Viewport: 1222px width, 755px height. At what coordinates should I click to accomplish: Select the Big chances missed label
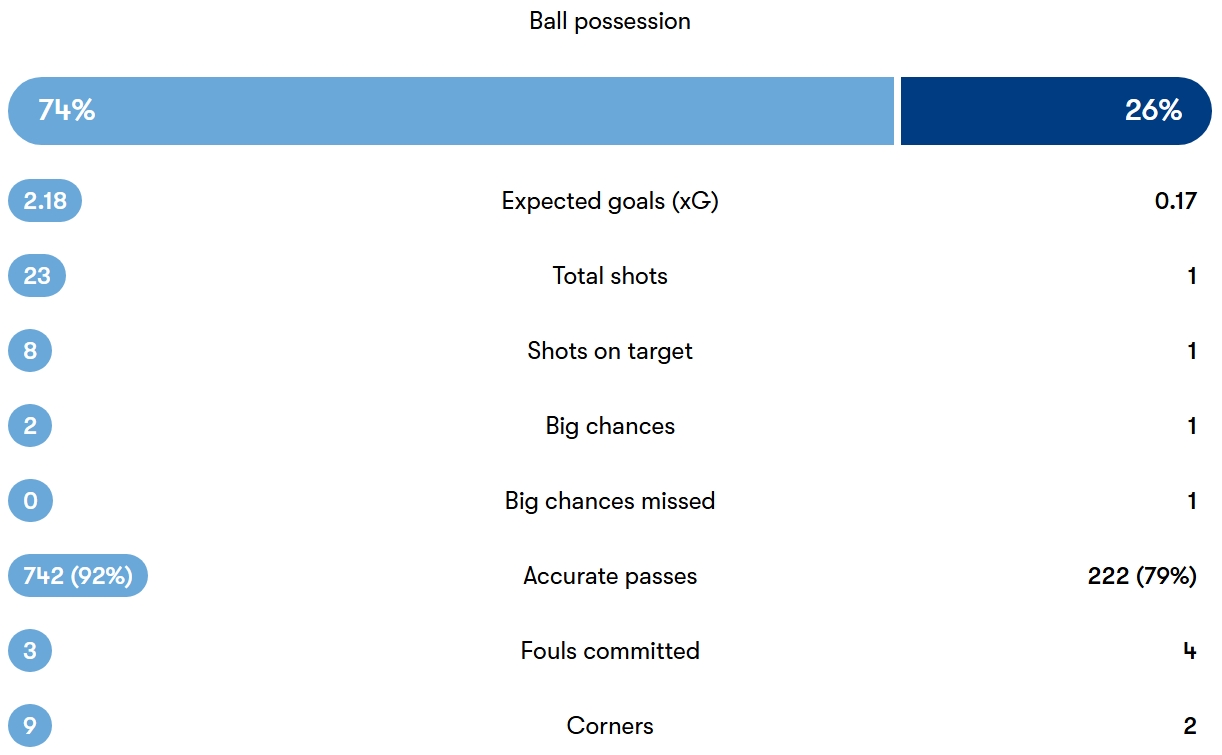pyautogui.click(x=610, y=501)
